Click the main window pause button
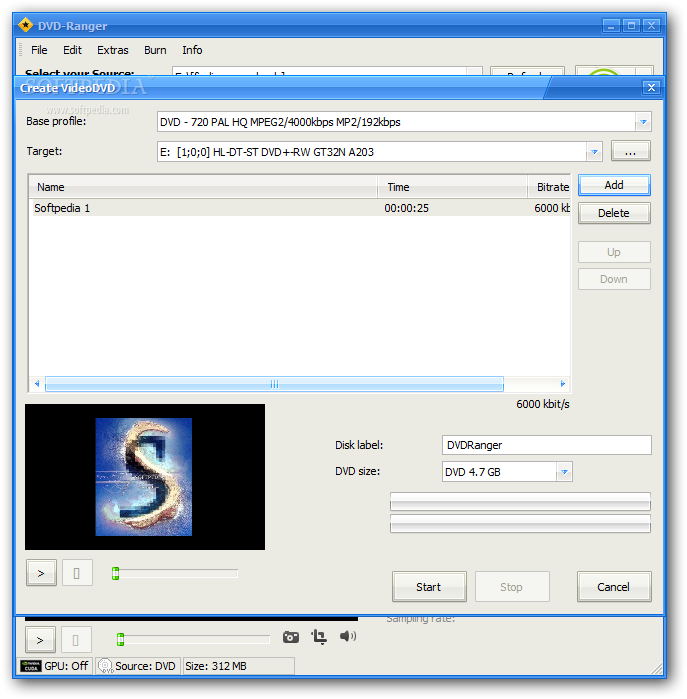Image resolution: width=687 pixels, height=699 pixels. point(76,640)
